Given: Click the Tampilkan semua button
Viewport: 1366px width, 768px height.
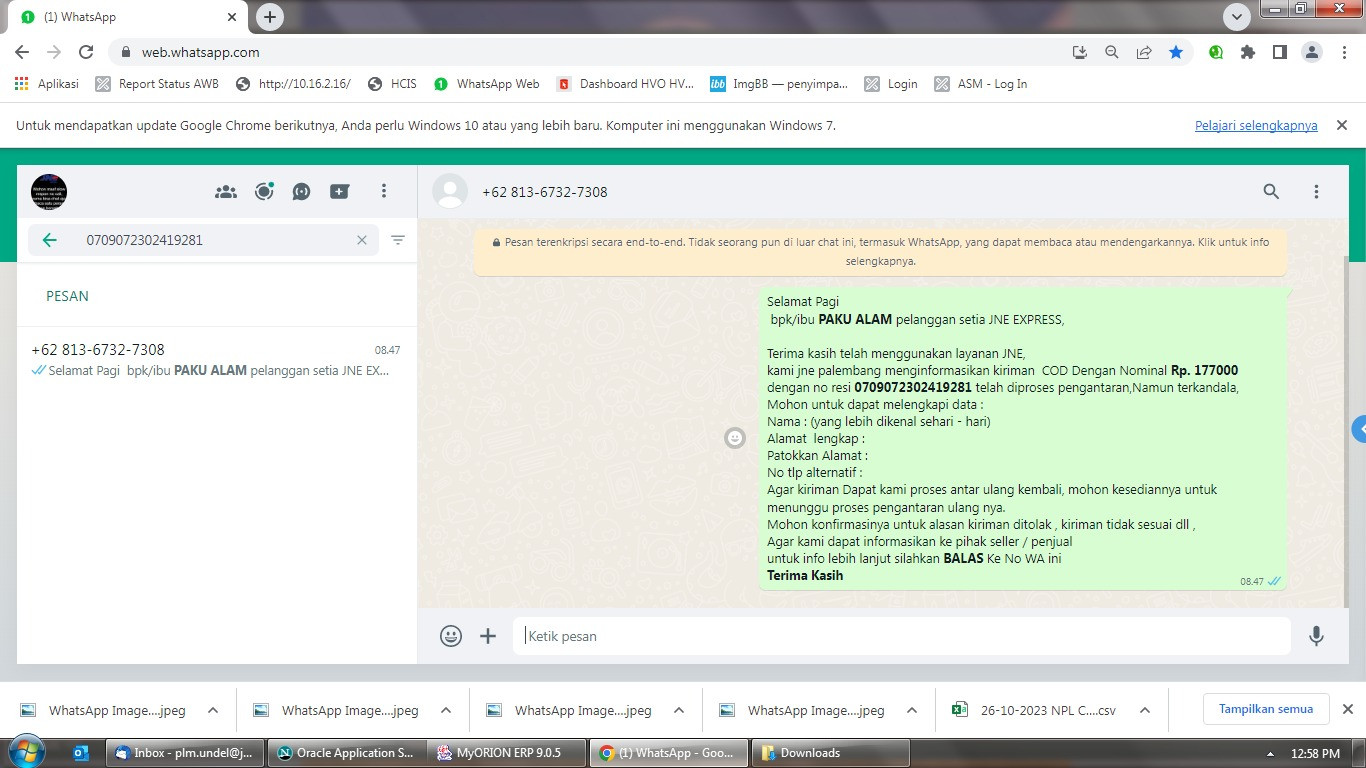Looking at the screenshot, I should [x=1266, y=709].
